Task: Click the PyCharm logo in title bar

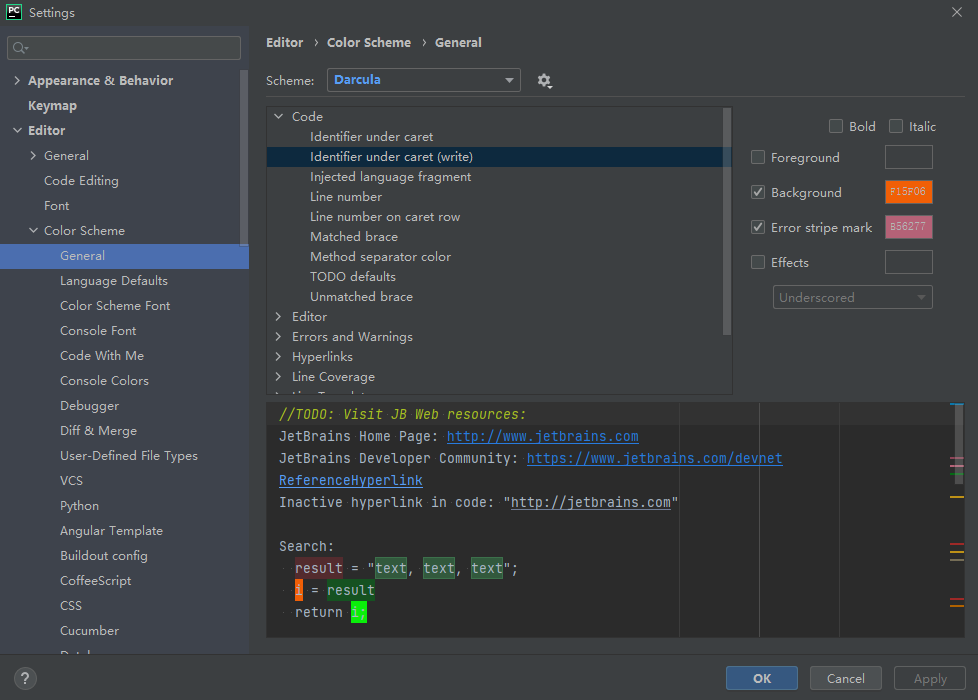Action: [14, 12]
